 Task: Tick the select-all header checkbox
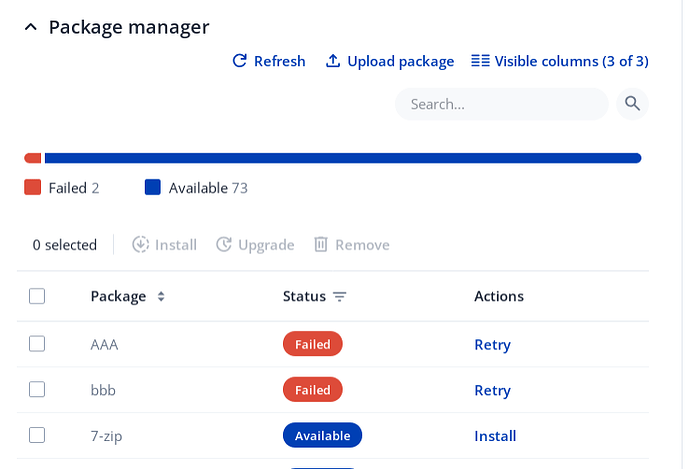[x=37, y=296]
